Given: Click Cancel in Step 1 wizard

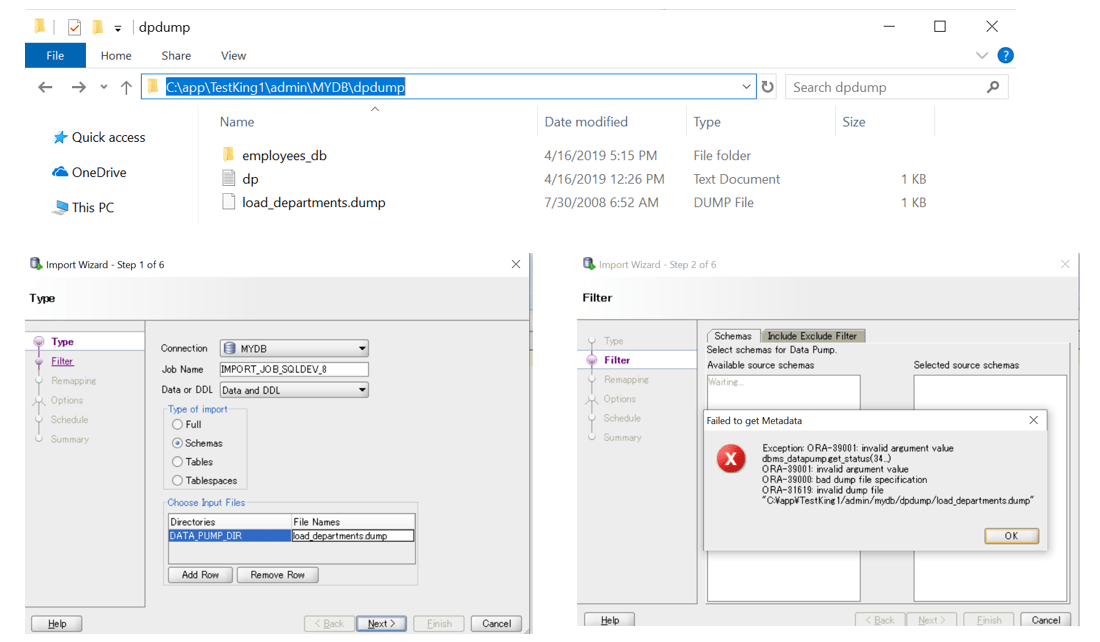Looking at the screenshot, I should coord(497,624).
